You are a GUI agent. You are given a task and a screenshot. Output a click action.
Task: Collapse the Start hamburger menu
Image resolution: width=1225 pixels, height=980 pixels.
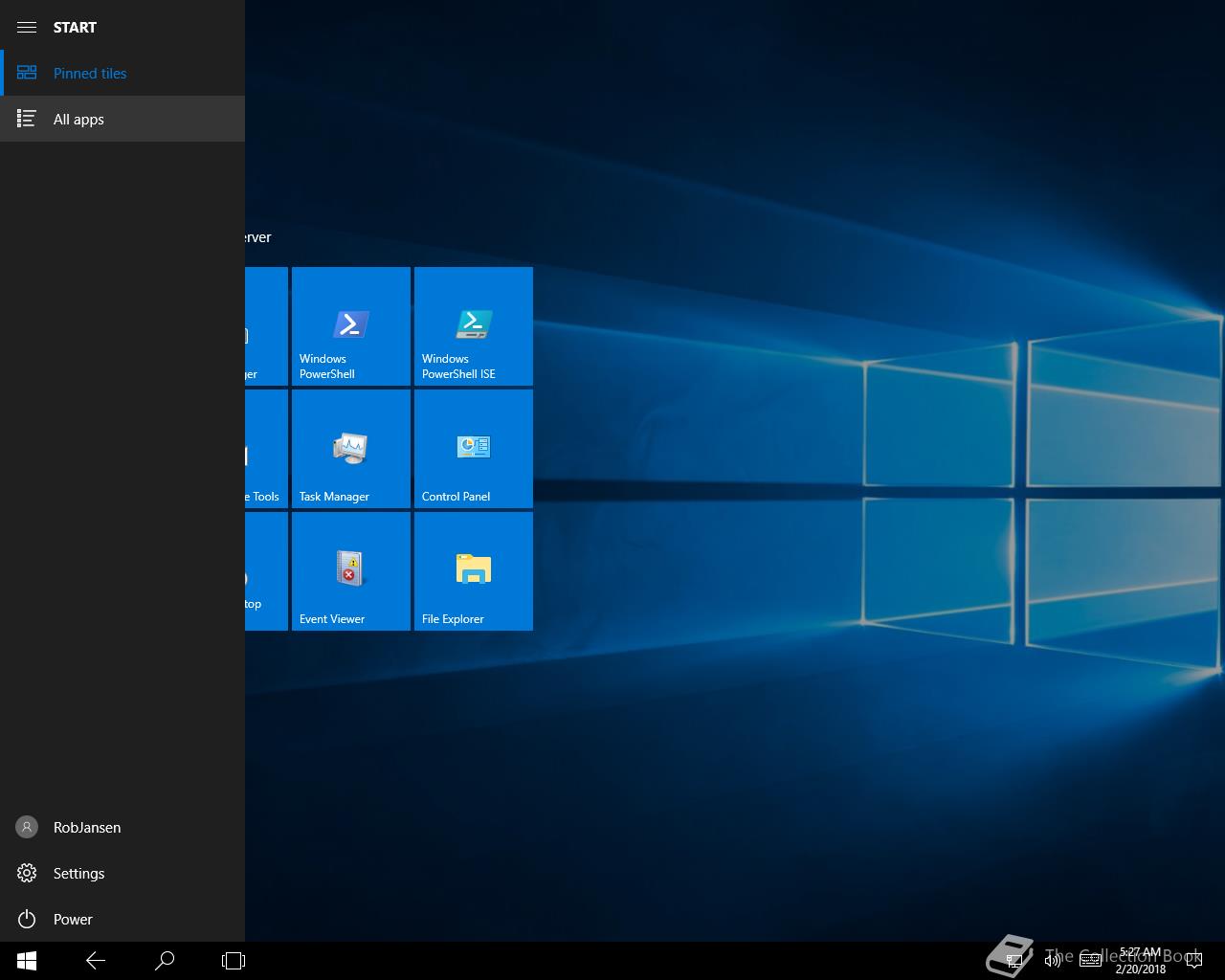tap(27, 27)
